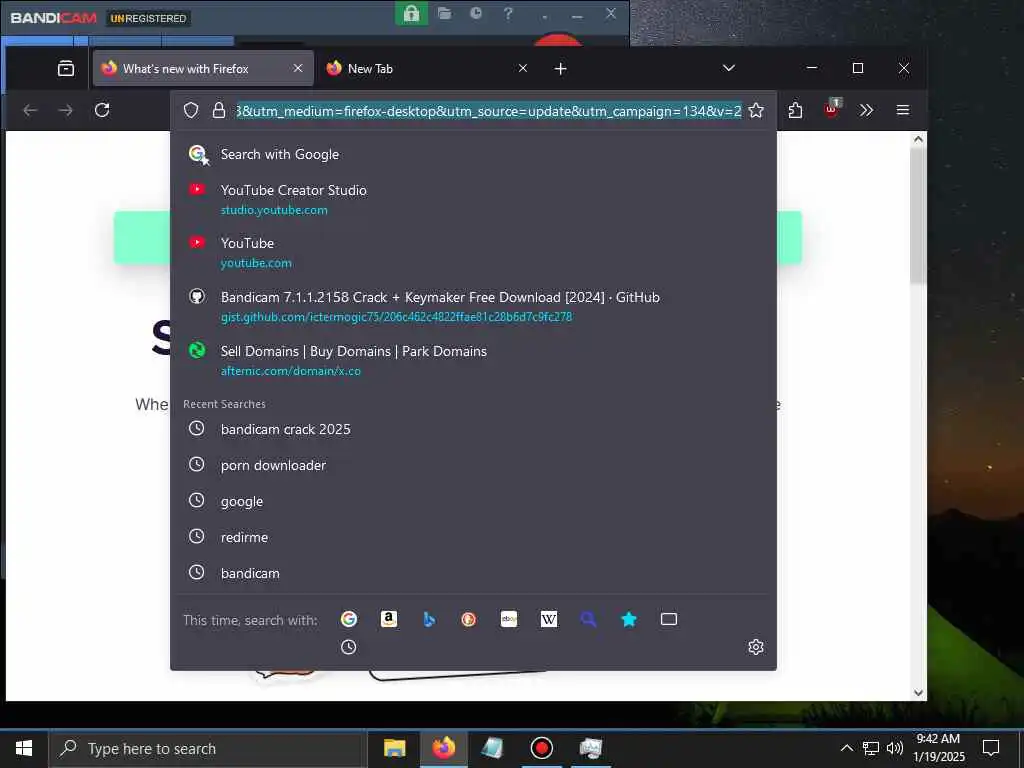This screenshot has height=768, width=1024.
Task: Search bookmarks with star icon
Action: (x=629, y=619)
